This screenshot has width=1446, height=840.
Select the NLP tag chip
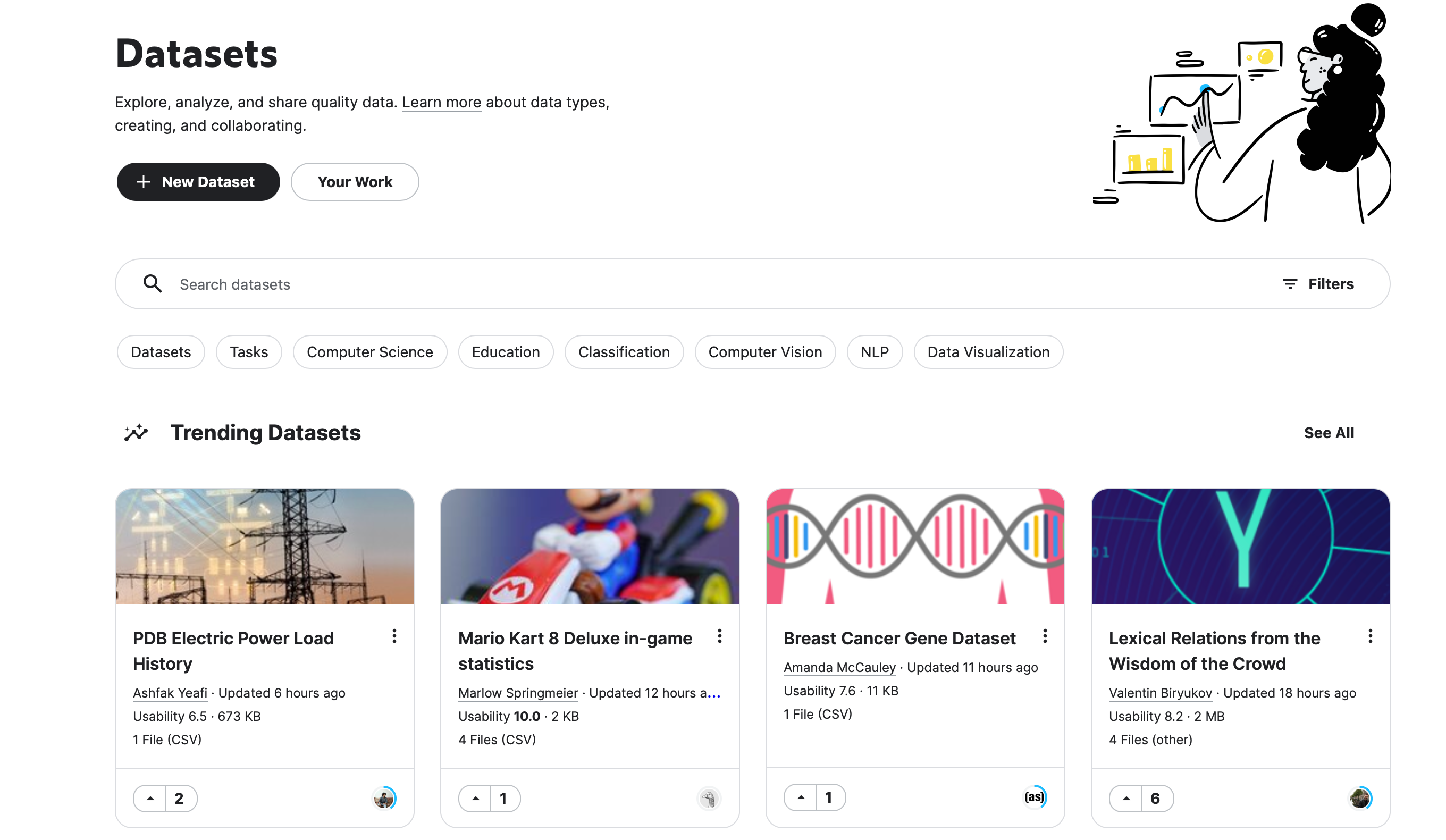pos(875,352)
